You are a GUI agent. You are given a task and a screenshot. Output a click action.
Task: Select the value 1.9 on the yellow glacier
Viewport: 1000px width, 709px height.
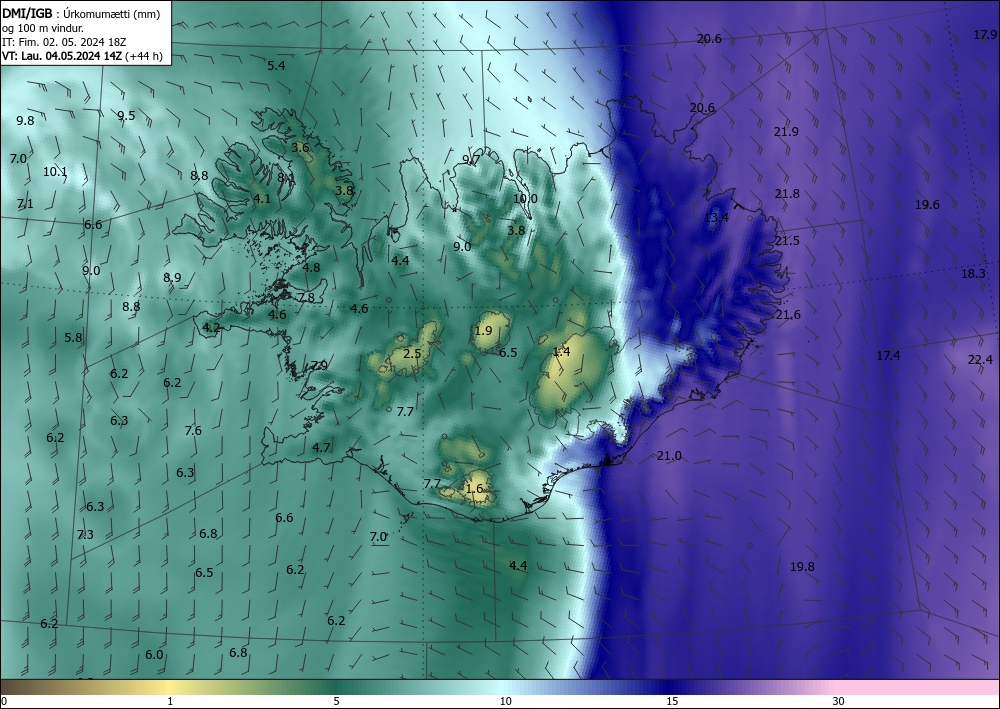point(484,330)
